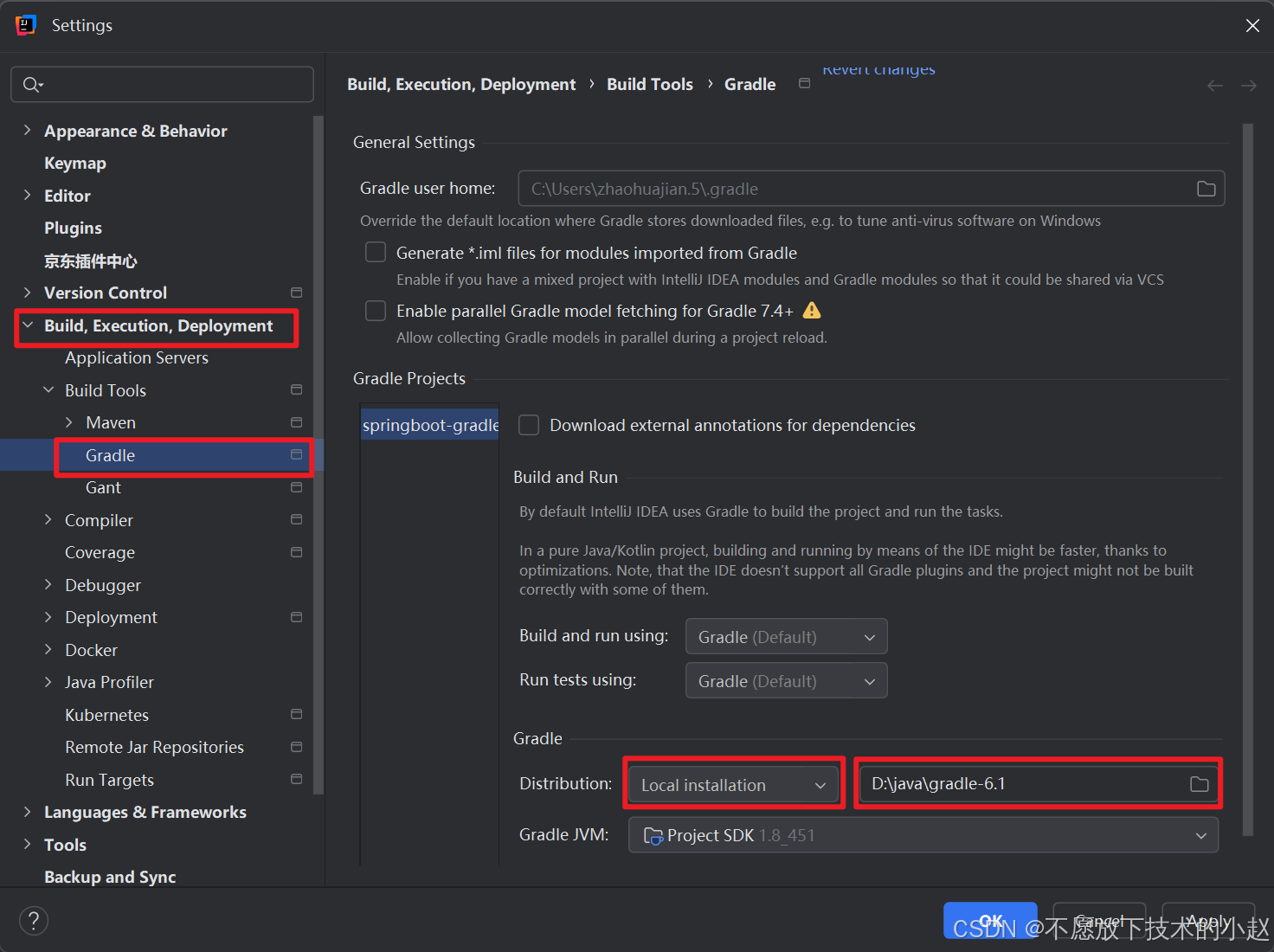
Task: Click project-level icon on Run Targets row
Action: [296, 780]
